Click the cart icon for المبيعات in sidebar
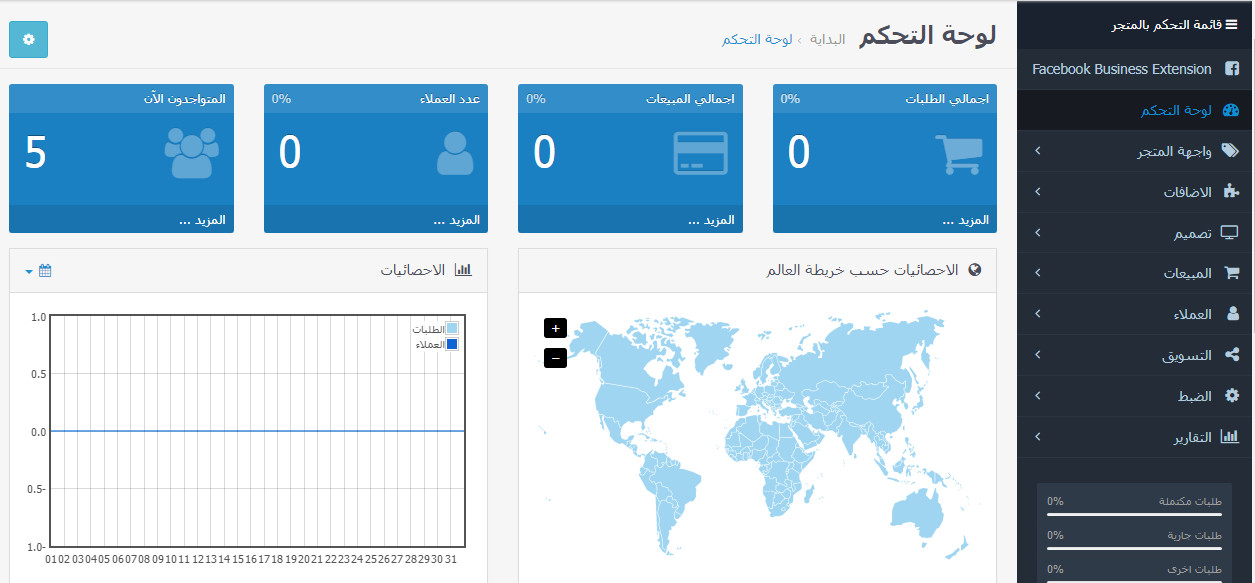1255x583 pixels. click(1231, 273)
